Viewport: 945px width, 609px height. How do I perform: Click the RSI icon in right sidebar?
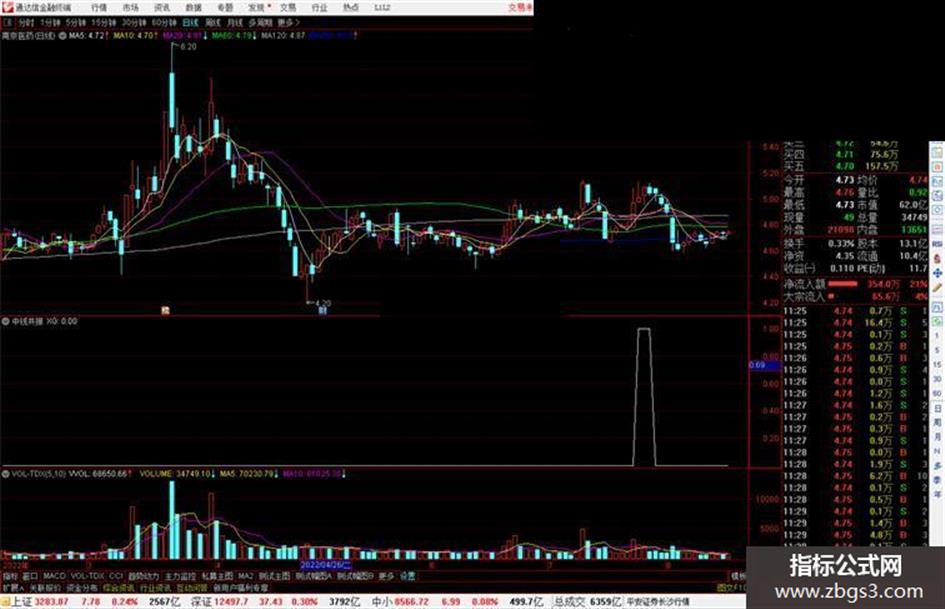click(x=937, y=244)
